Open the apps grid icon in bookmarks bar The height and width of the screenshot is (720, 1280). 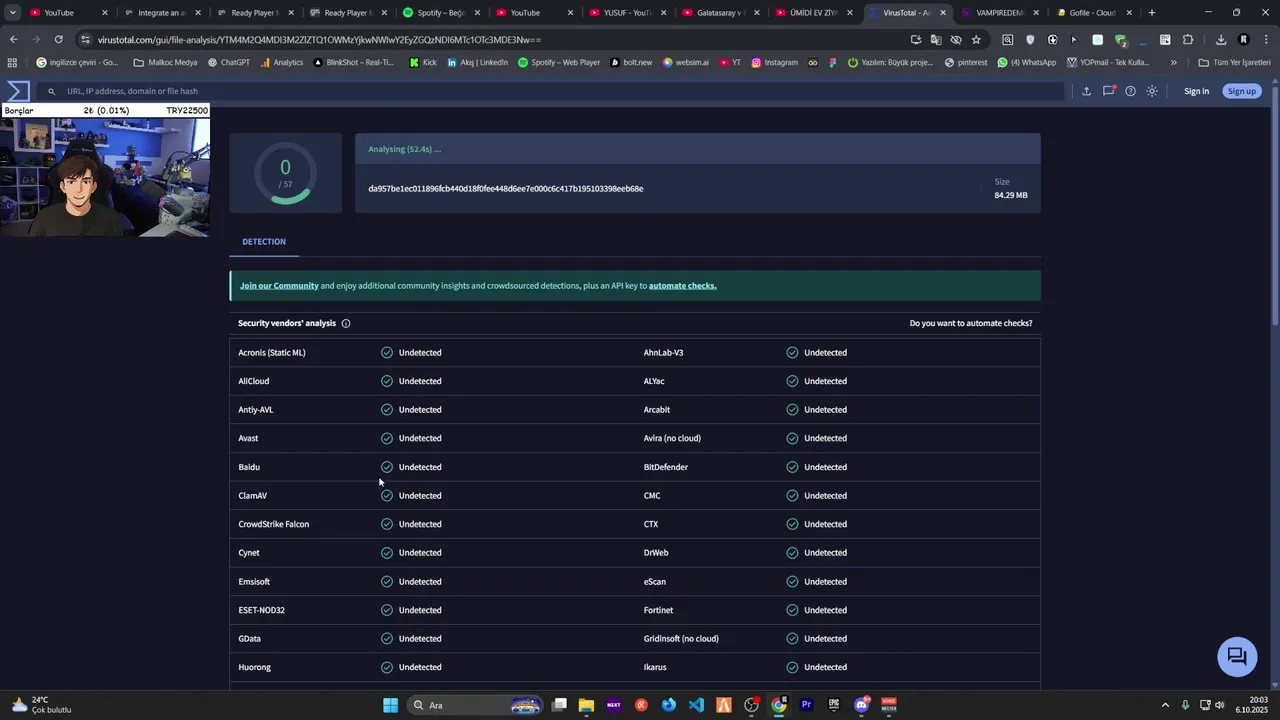(12, 62)
